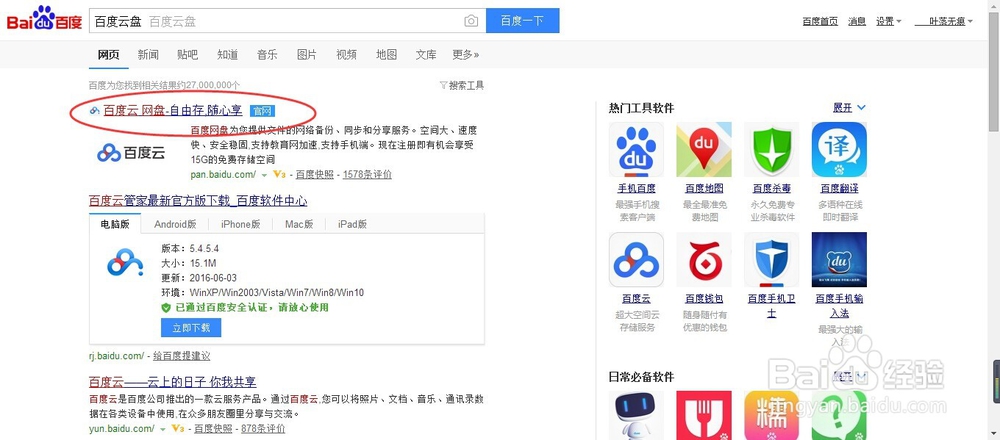Click the V3 credibility badge beside pan.baidu.com
Viewport: 1000px width, 440px height.
279,174
